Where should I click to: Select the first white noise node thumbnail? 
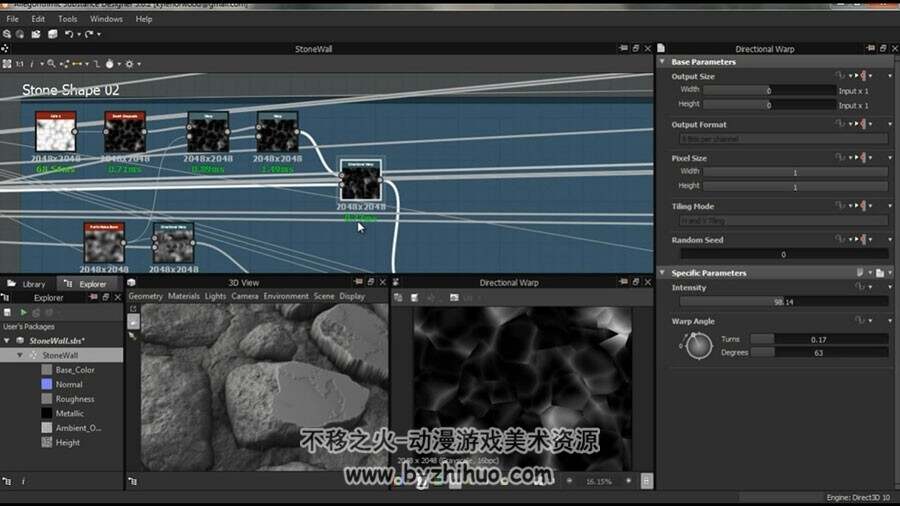(x=56, y=132)
